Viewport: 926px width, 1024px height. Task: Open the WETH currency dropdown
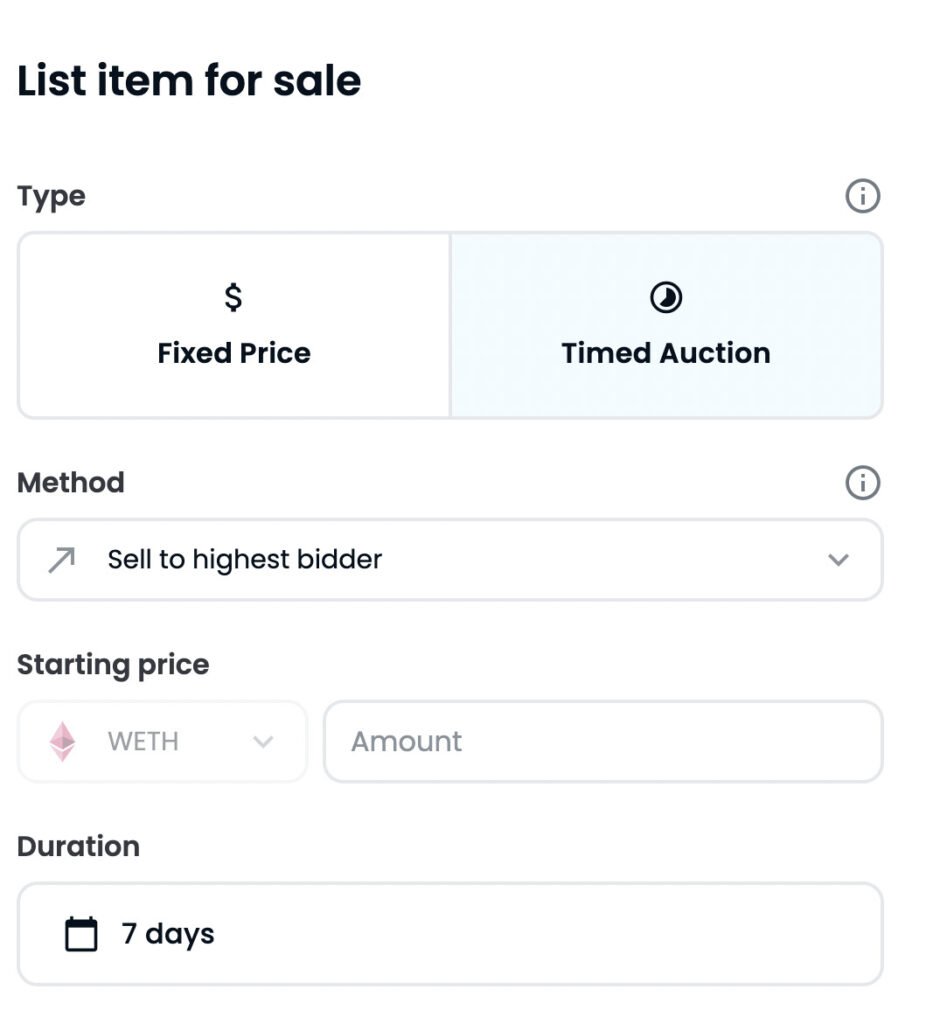(162, 742)
